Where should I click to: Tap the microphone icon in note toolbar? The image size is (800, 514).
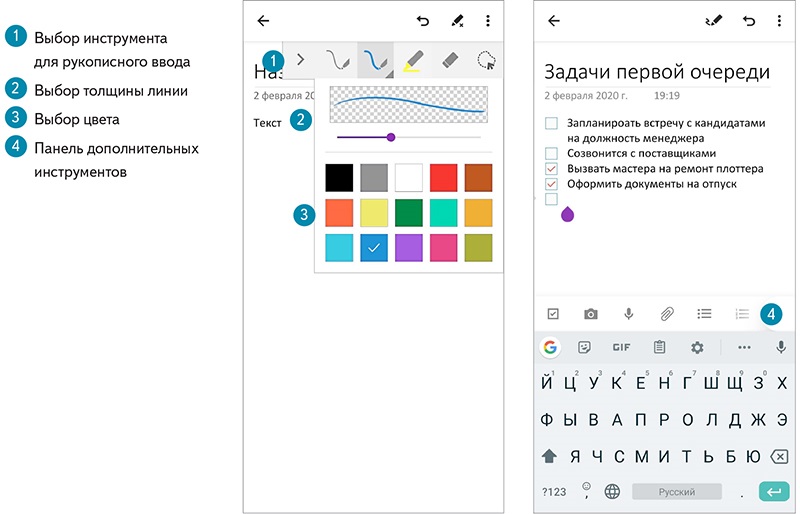[x=629, y=314]
